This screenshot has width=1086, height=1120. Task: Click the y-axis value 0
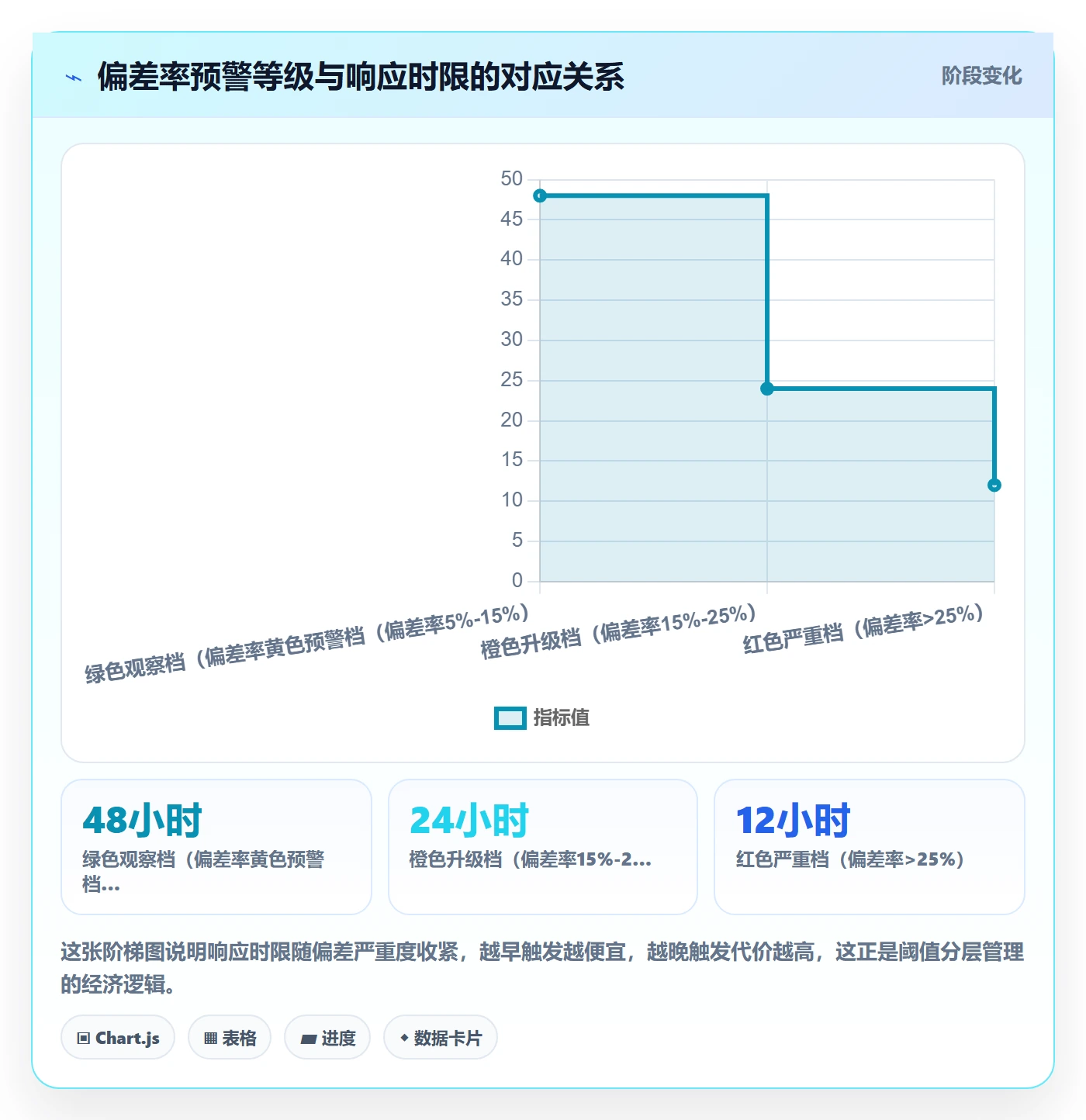[x=517, y=580]
